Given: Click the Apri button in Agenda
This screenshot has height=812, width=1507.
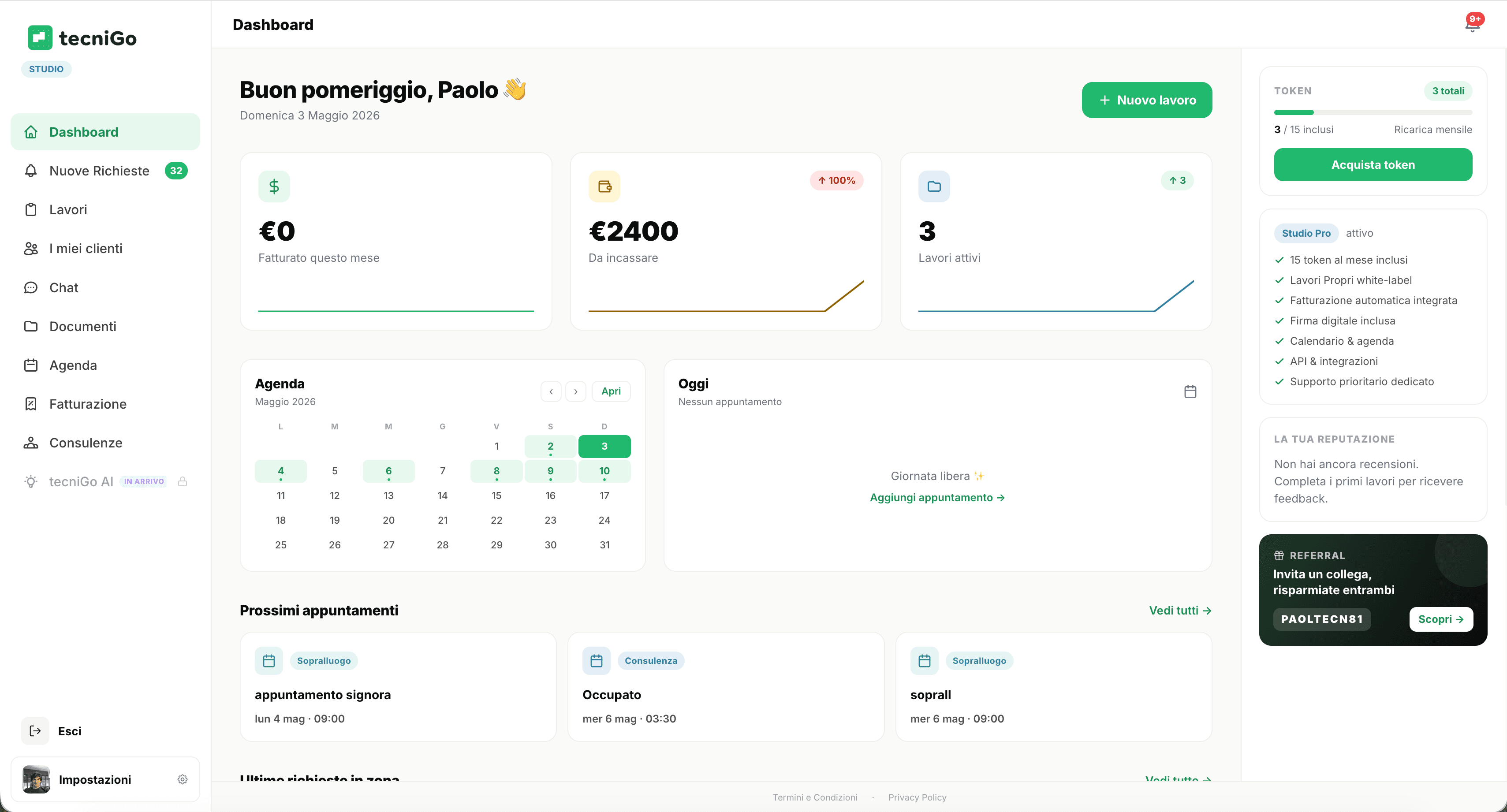Looking at the screenshot, I should point(612,391).
